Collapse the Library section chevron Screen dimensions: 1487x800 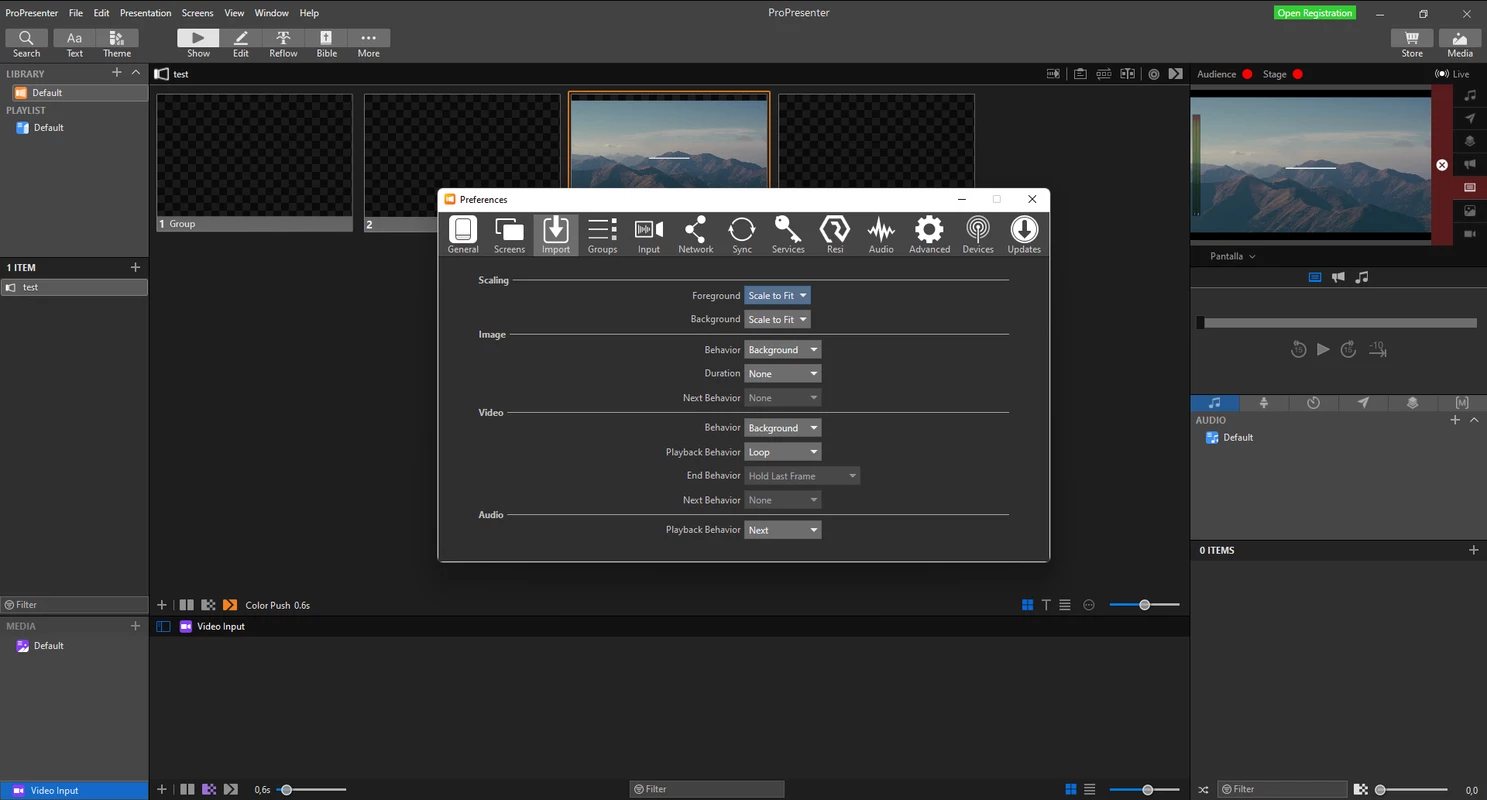[136, 73]
